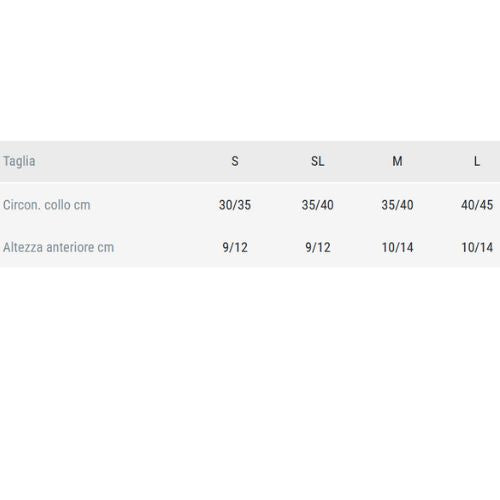Select 10/14 height value under M column
The image size is (500, 500).
397,247
